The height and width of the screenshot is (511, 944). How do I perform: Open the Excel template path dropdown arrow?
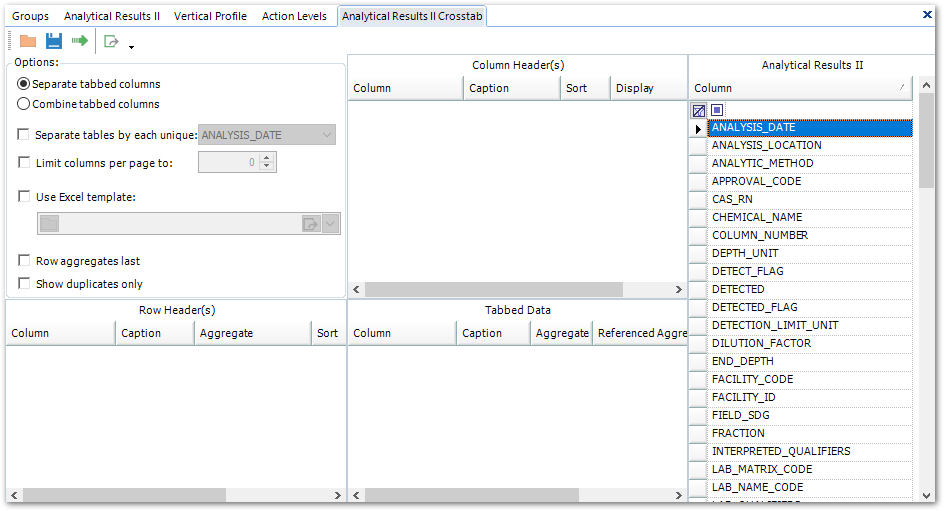[331, 224]
